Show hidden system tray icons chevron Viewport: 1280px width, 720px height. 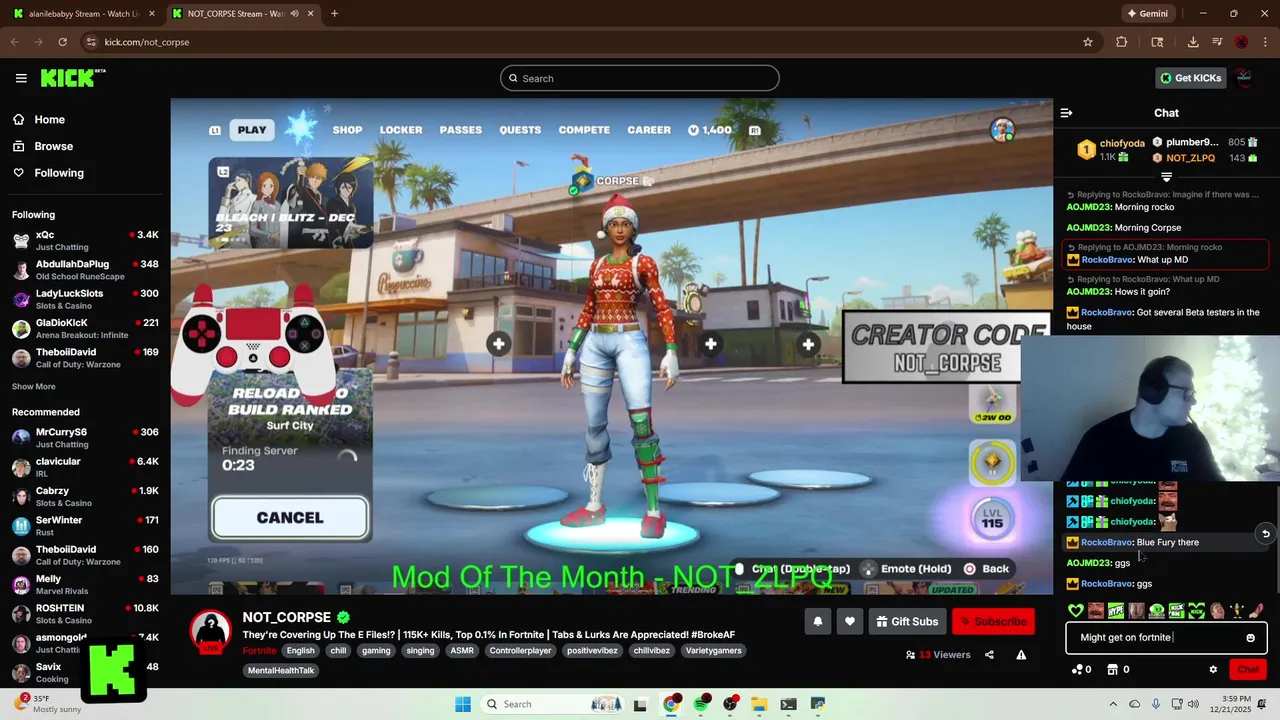click(1113, 704)
